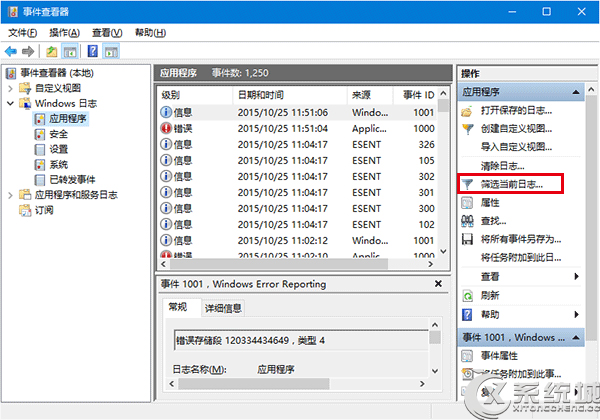The image size is (600, 420).
Task: Expand the 应用程序和服务日志 node
Action: (x=10, y=195)
